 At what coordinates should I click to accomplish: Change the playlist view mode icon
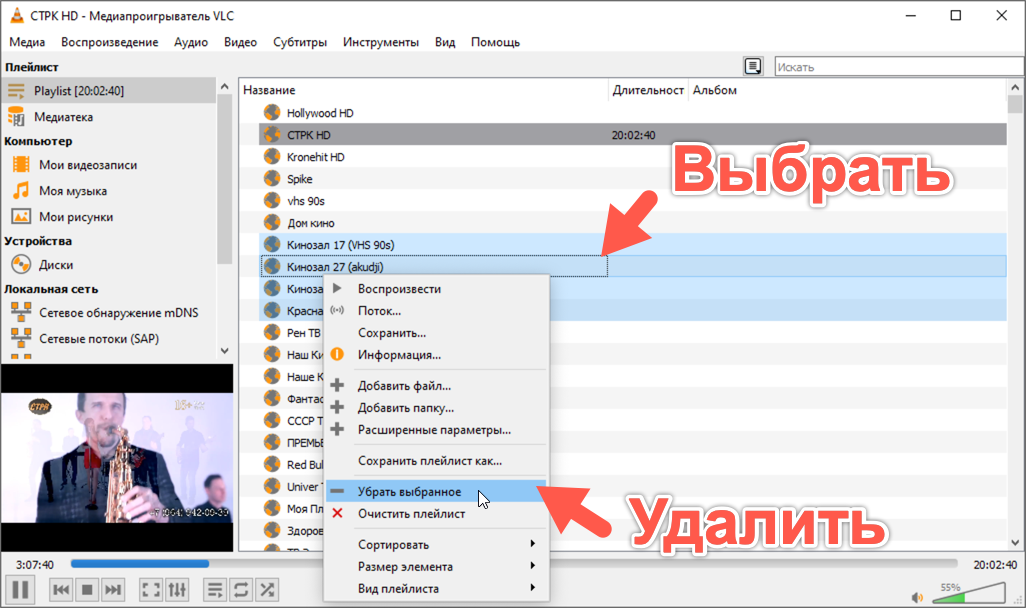753,66
